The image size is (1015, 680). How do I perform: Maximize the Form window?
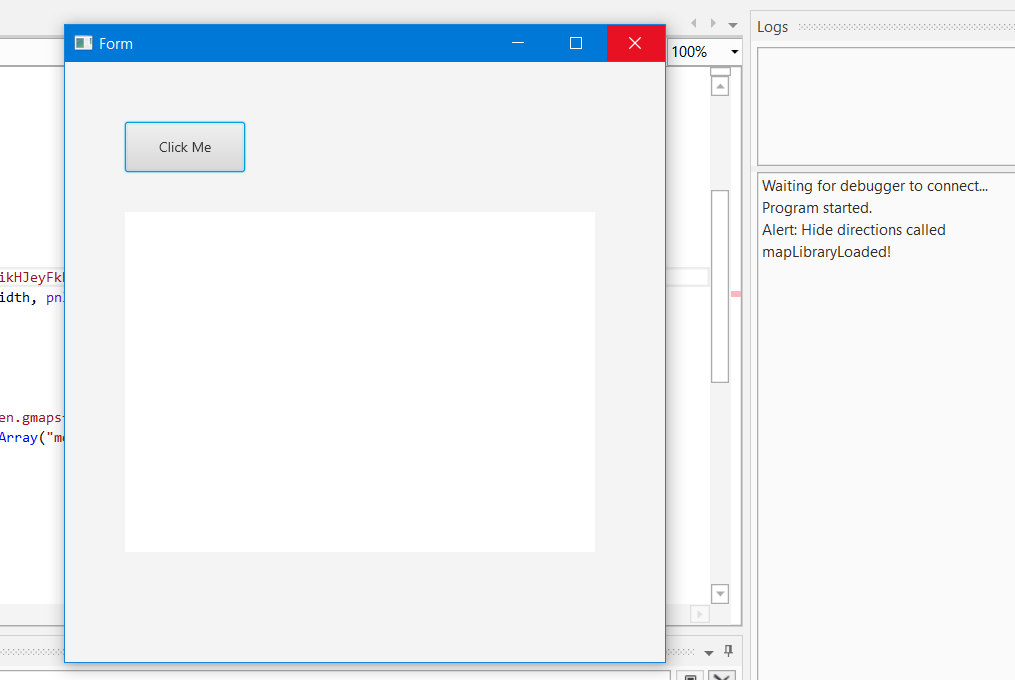(x=575, y=43)
